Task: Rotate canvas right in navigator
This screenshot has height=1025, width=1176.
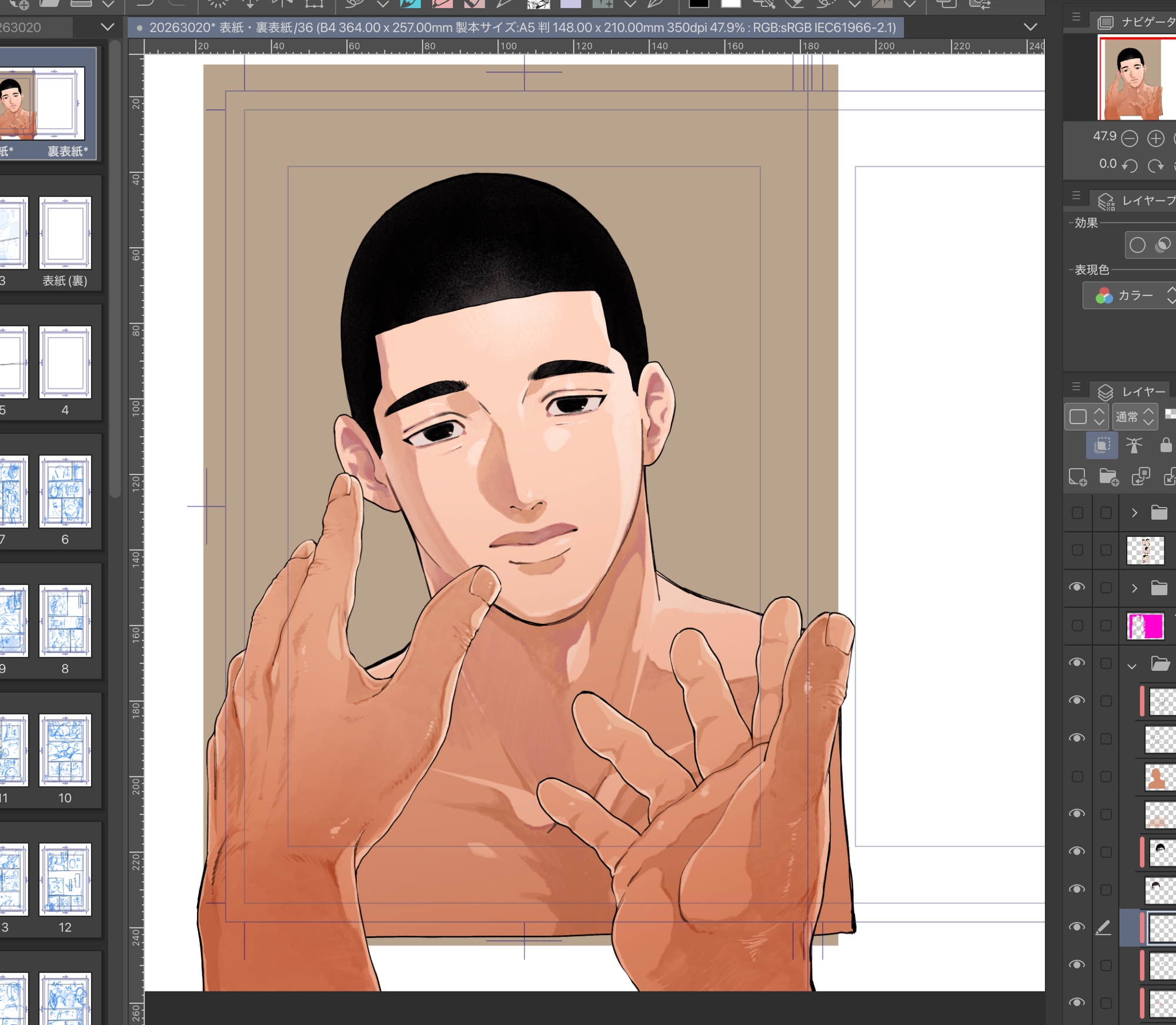Action: point(1155,166)
